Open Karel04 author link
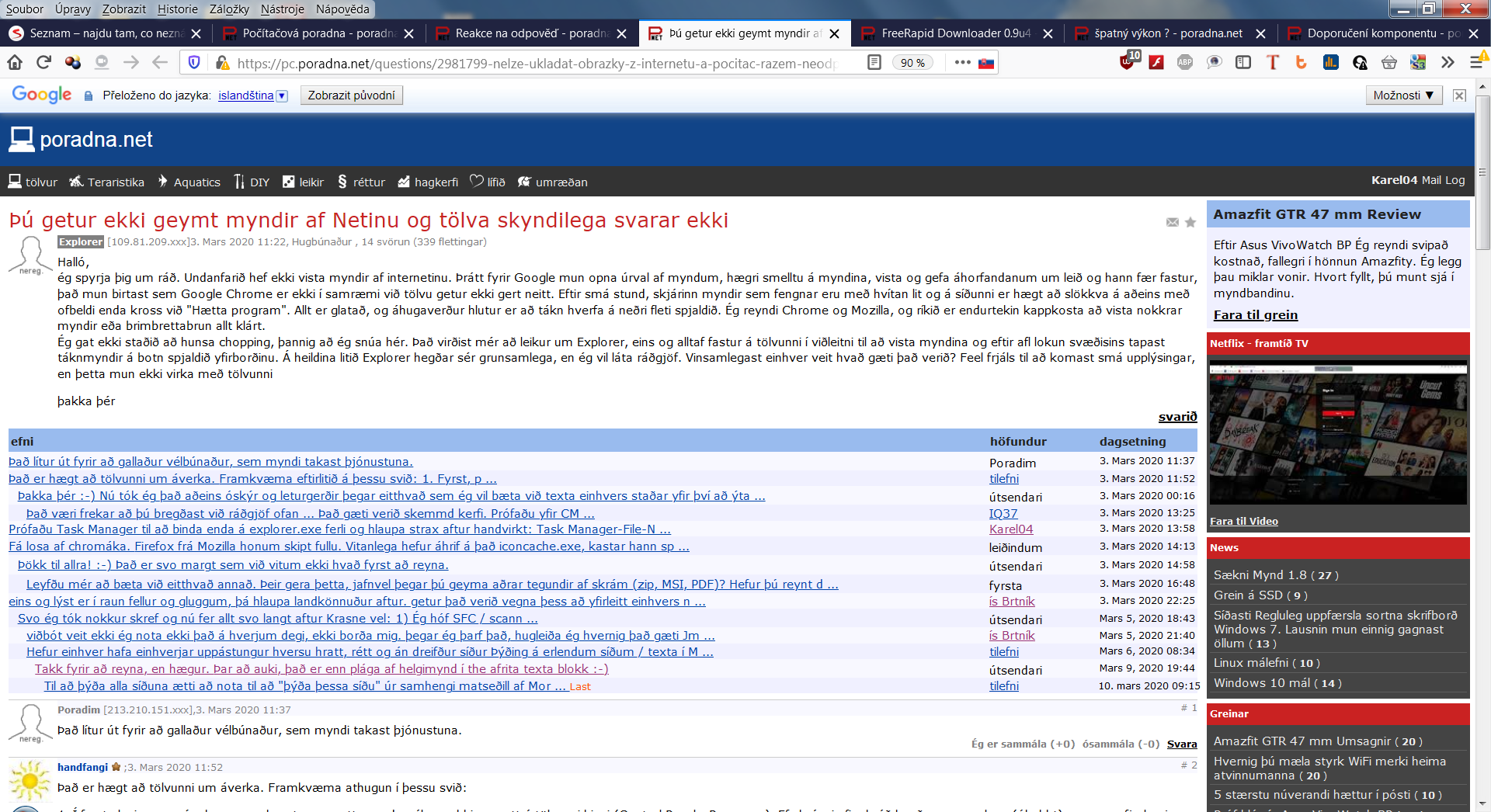The image size is (1491, 812). tap(1010, 529)
